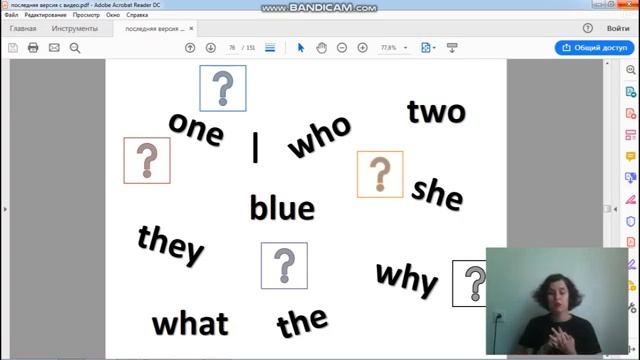Toggle the scrolling page display icon

point(270,48)
